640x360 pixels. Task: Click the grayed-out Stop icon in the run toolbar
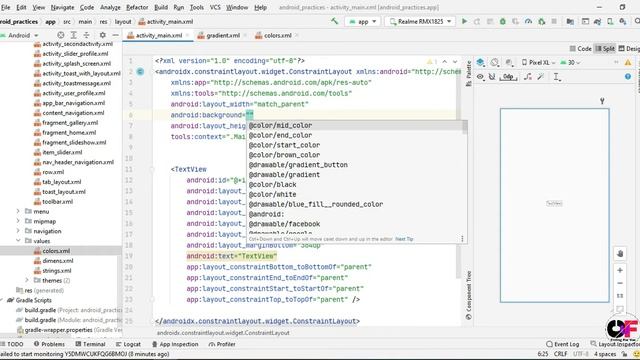pos(554,21)
